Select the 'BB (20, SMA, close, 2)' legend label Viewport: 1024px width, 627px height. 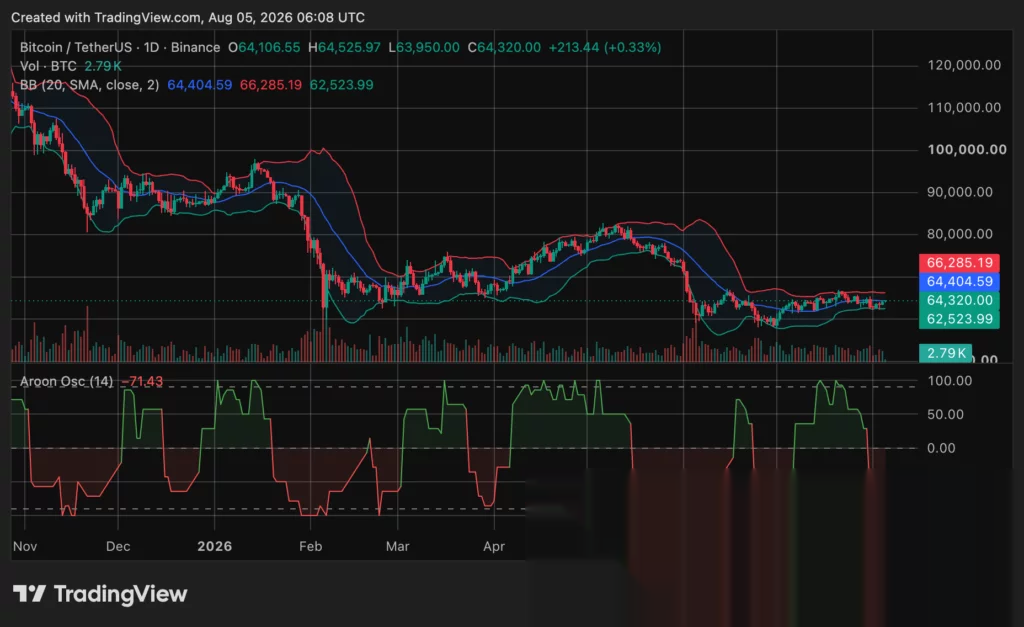[89, 85]
